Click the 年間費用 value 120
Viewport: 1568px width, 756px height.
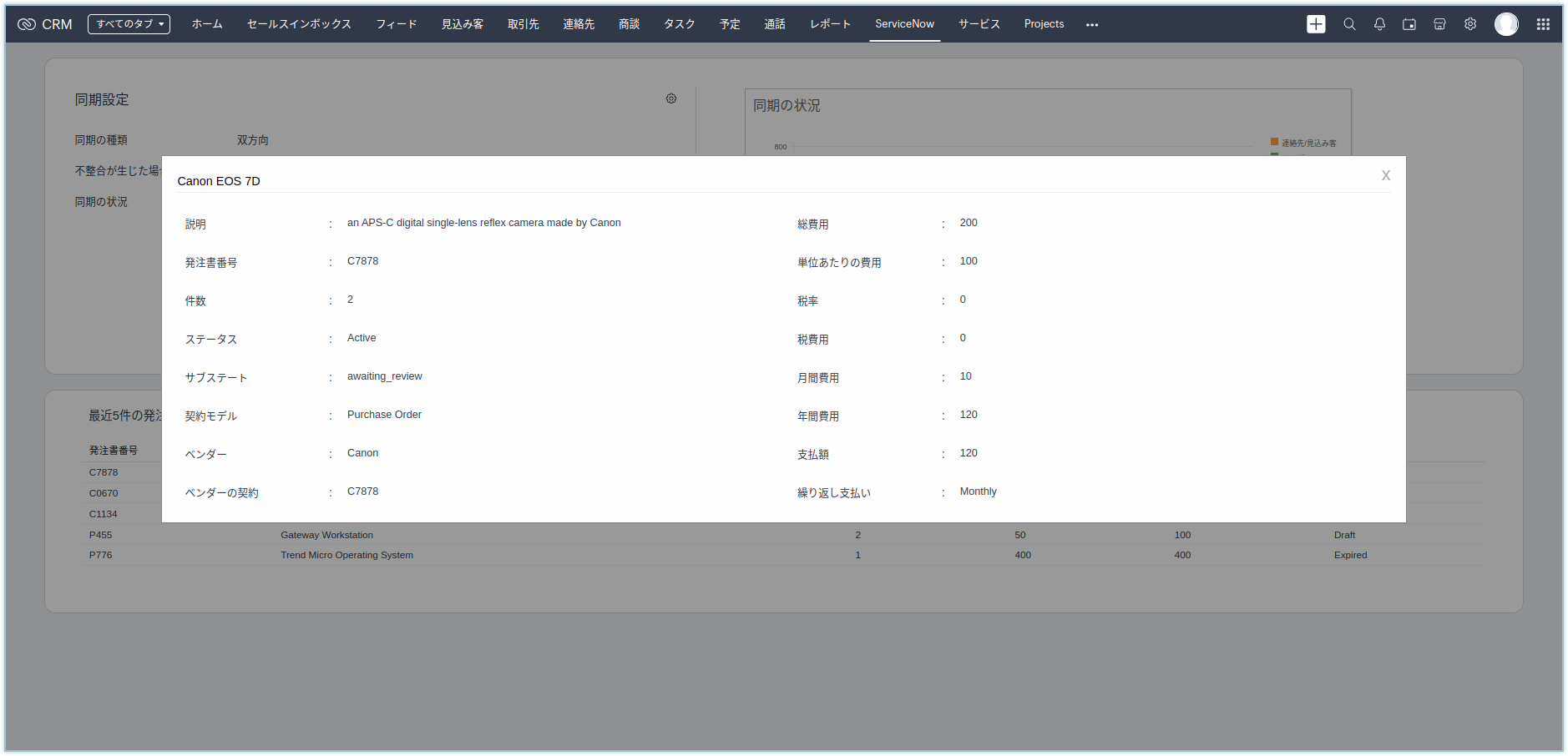(969, 415)
